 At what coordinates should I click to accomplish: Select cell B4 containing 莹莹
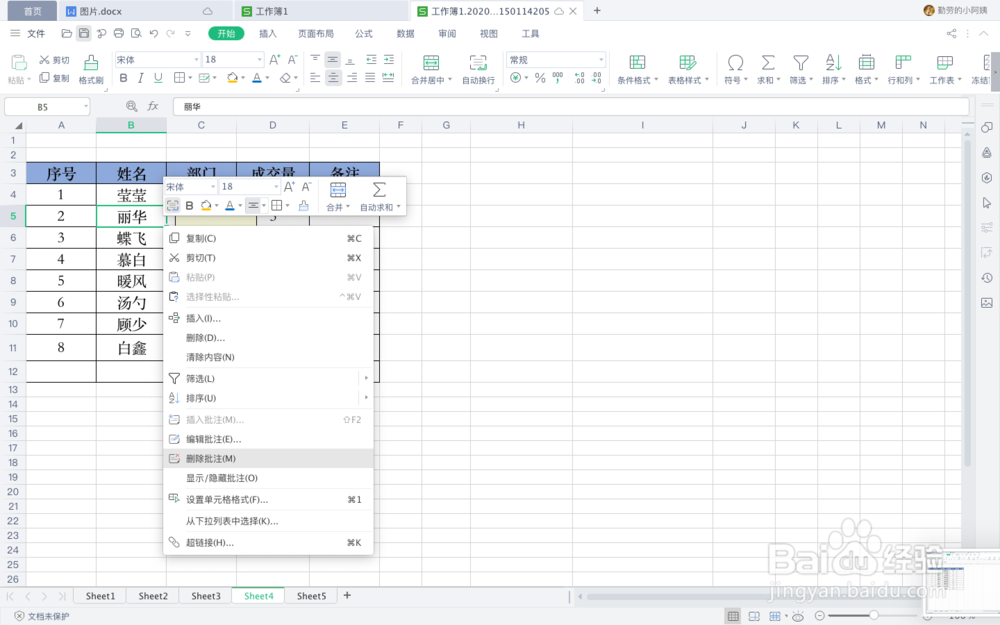click(131, 195)
